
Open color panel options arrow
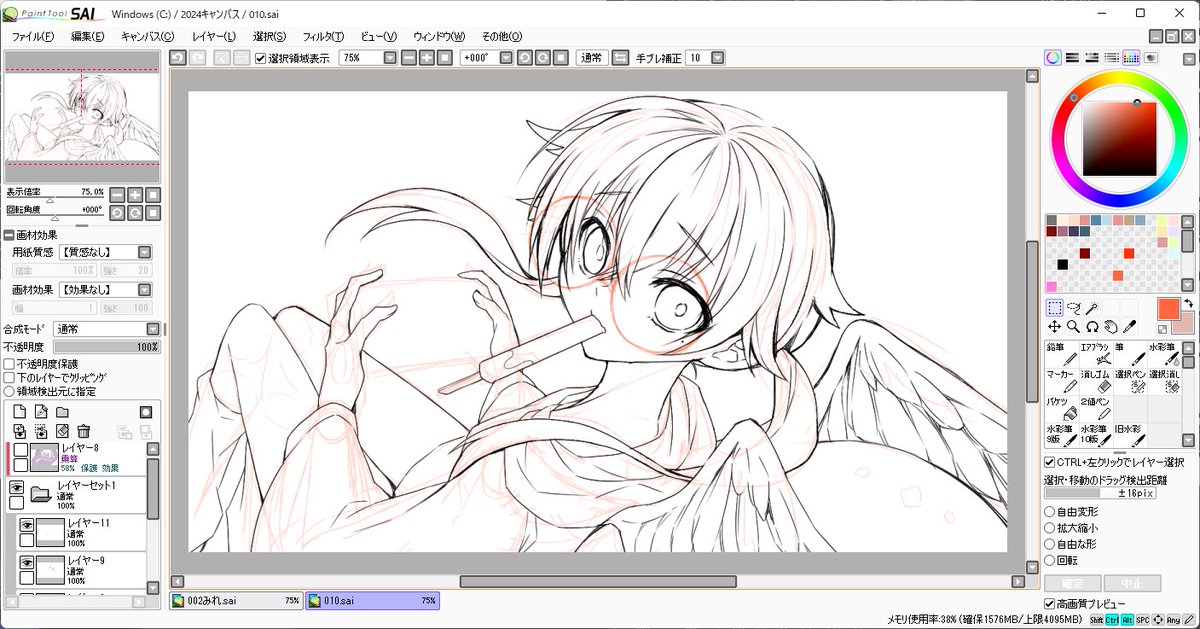pos(1188,58)
